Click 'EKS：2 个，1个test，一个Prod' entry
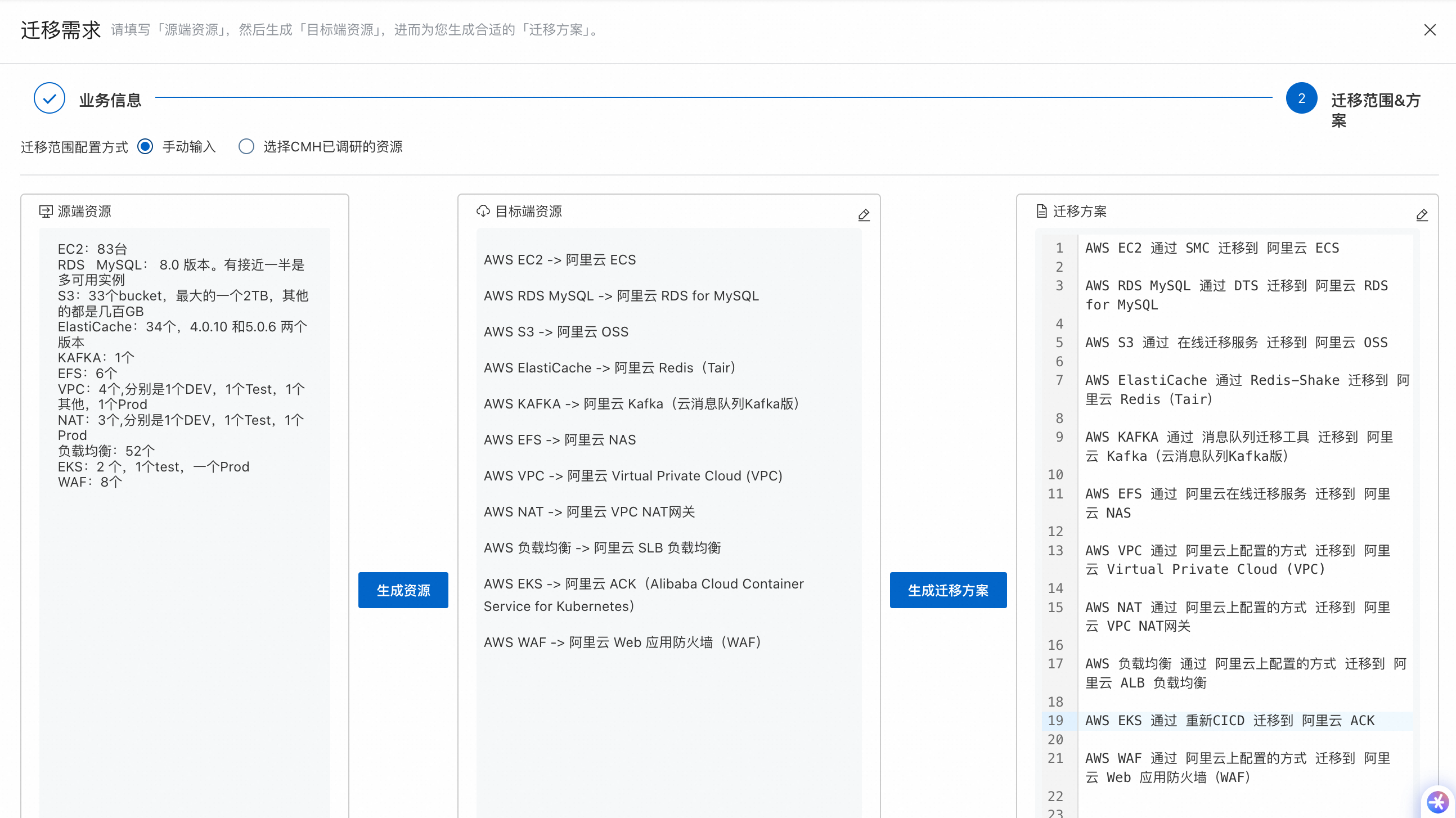This screenshot has width=1456, height=818. pos(153,466)
